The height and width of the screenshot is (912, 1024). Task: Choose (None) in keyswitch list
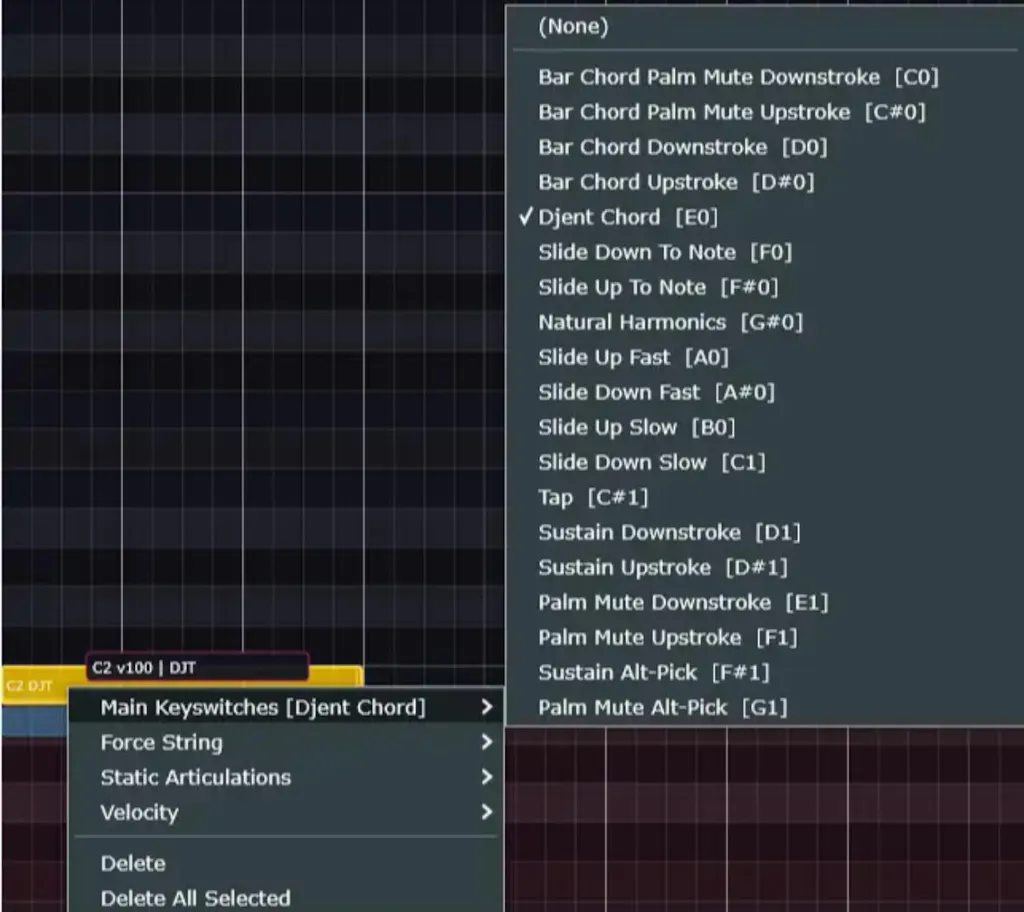coord(573,27)
